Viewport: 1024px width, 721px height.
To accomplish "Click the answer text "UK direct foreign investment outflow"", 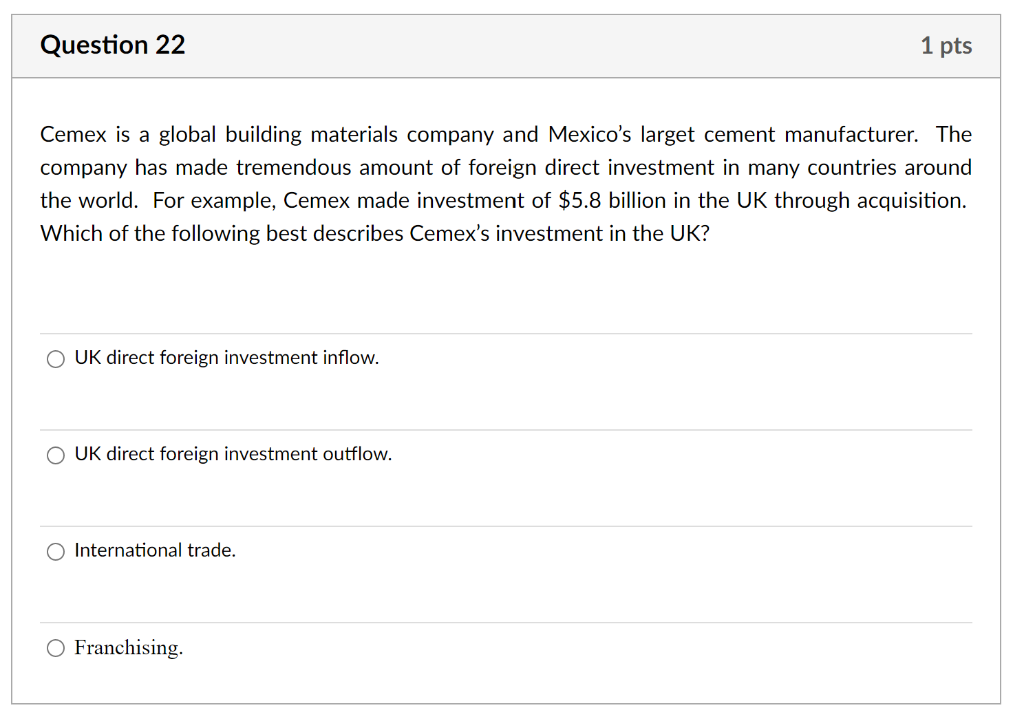I will click(x=232, y=454).
